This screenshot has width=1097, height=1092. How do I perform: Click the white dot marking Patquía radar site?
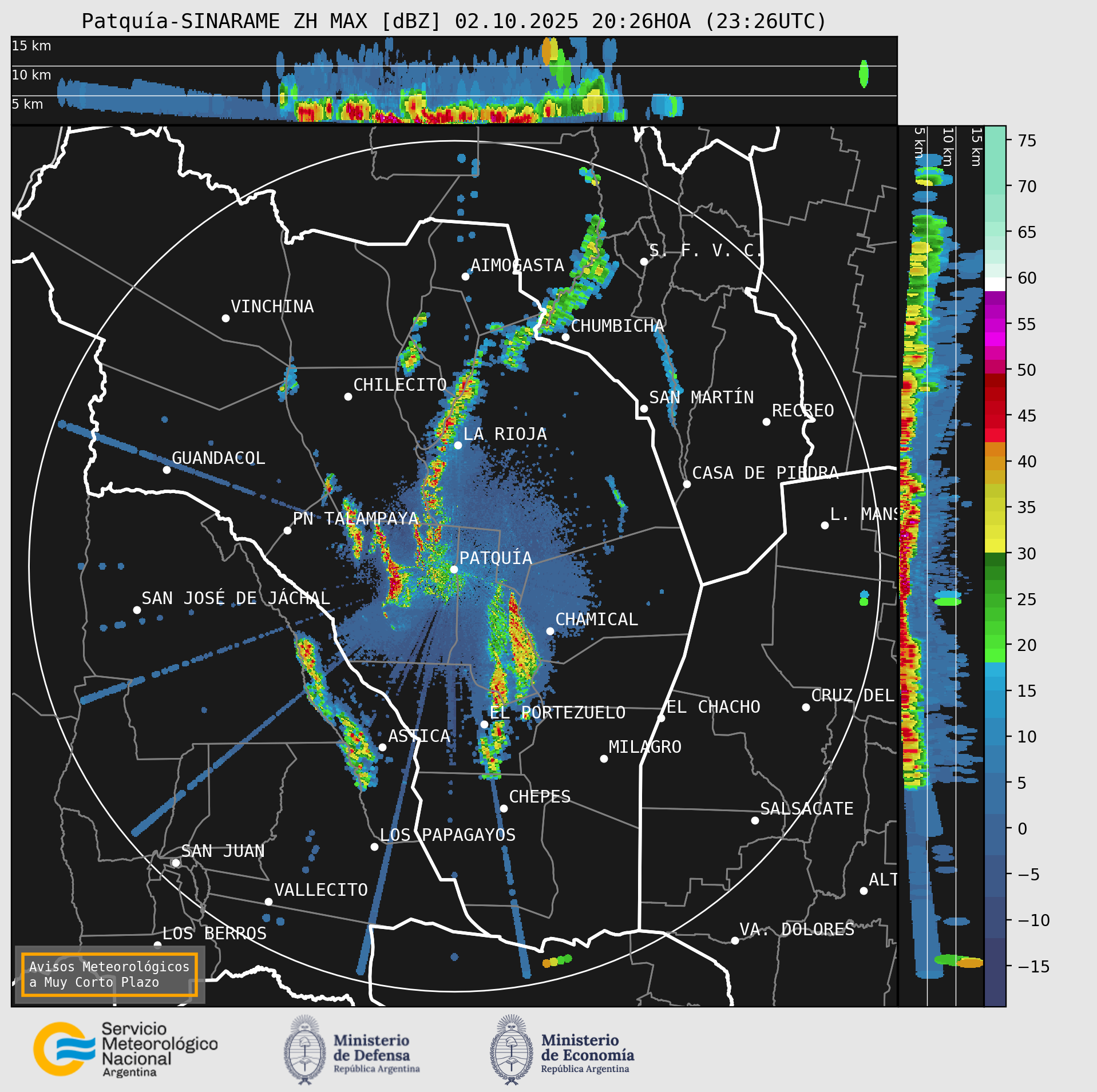click(x=454, y=569)
